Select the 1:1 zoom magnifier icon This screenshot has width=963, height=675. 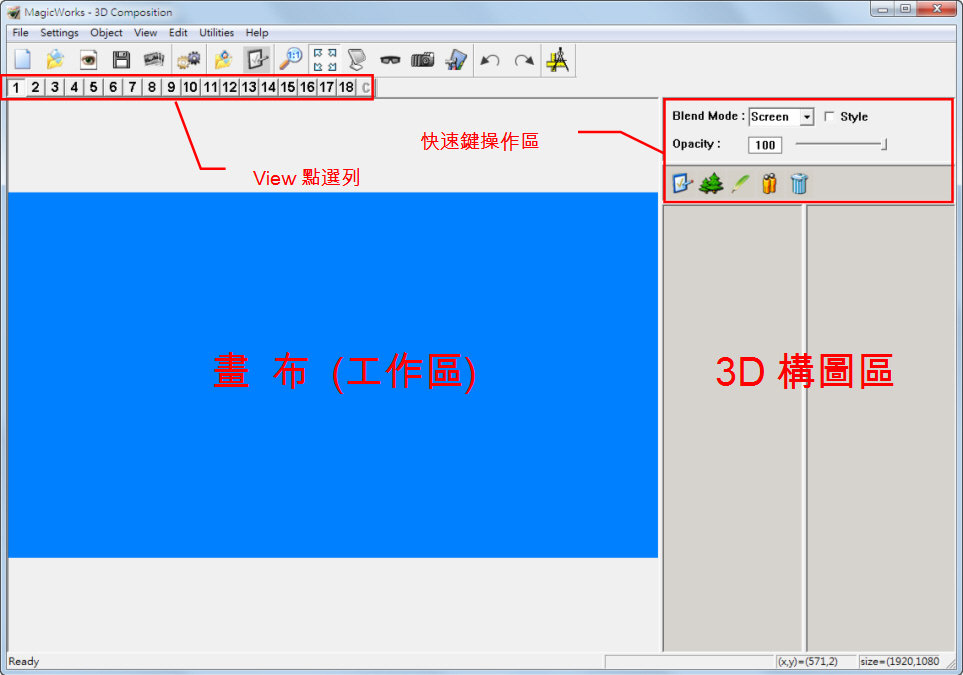(289, 59)
